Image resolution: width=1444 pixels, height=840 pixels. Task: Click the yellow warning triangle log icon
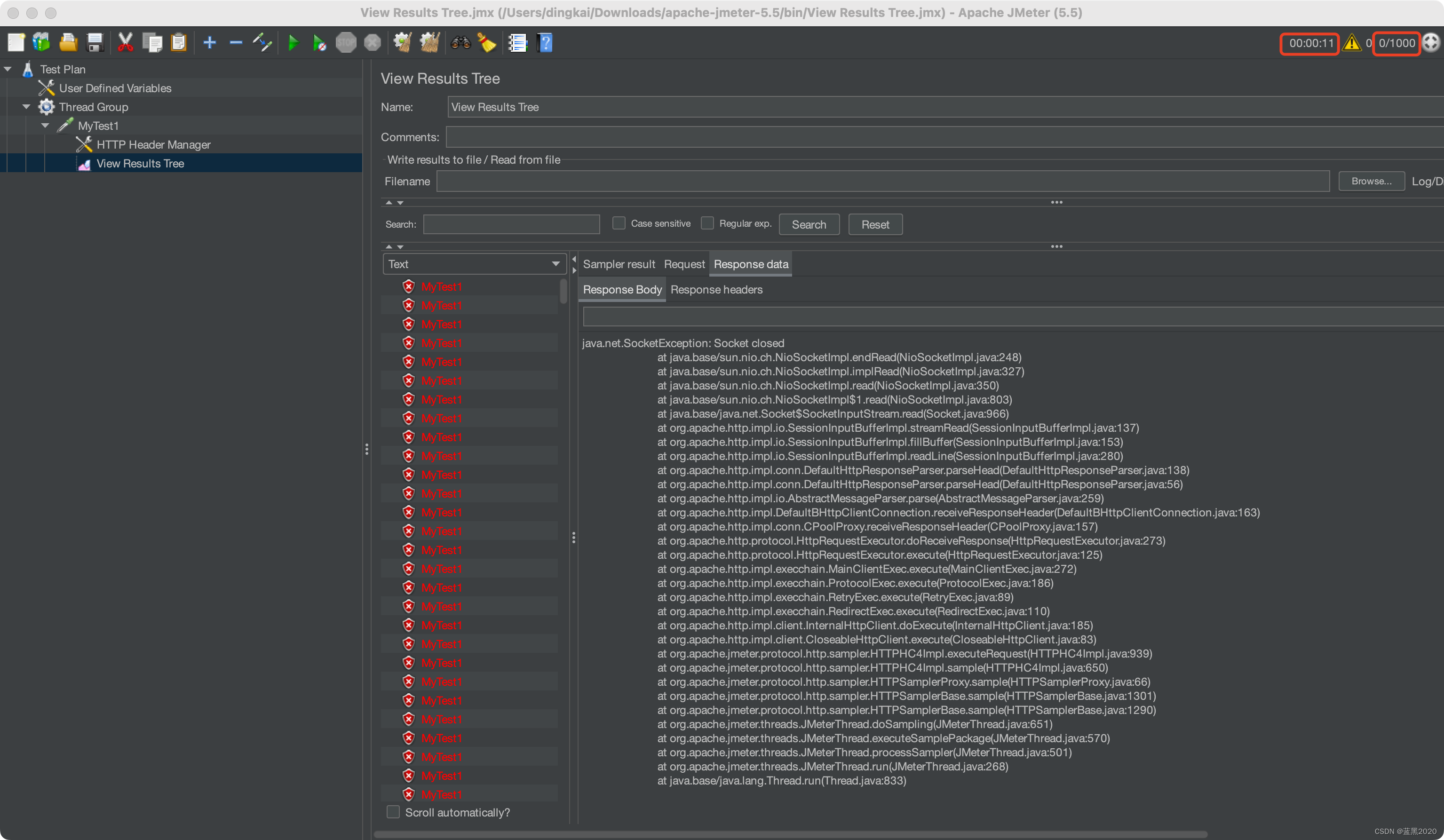click(x=1352, y=43)
